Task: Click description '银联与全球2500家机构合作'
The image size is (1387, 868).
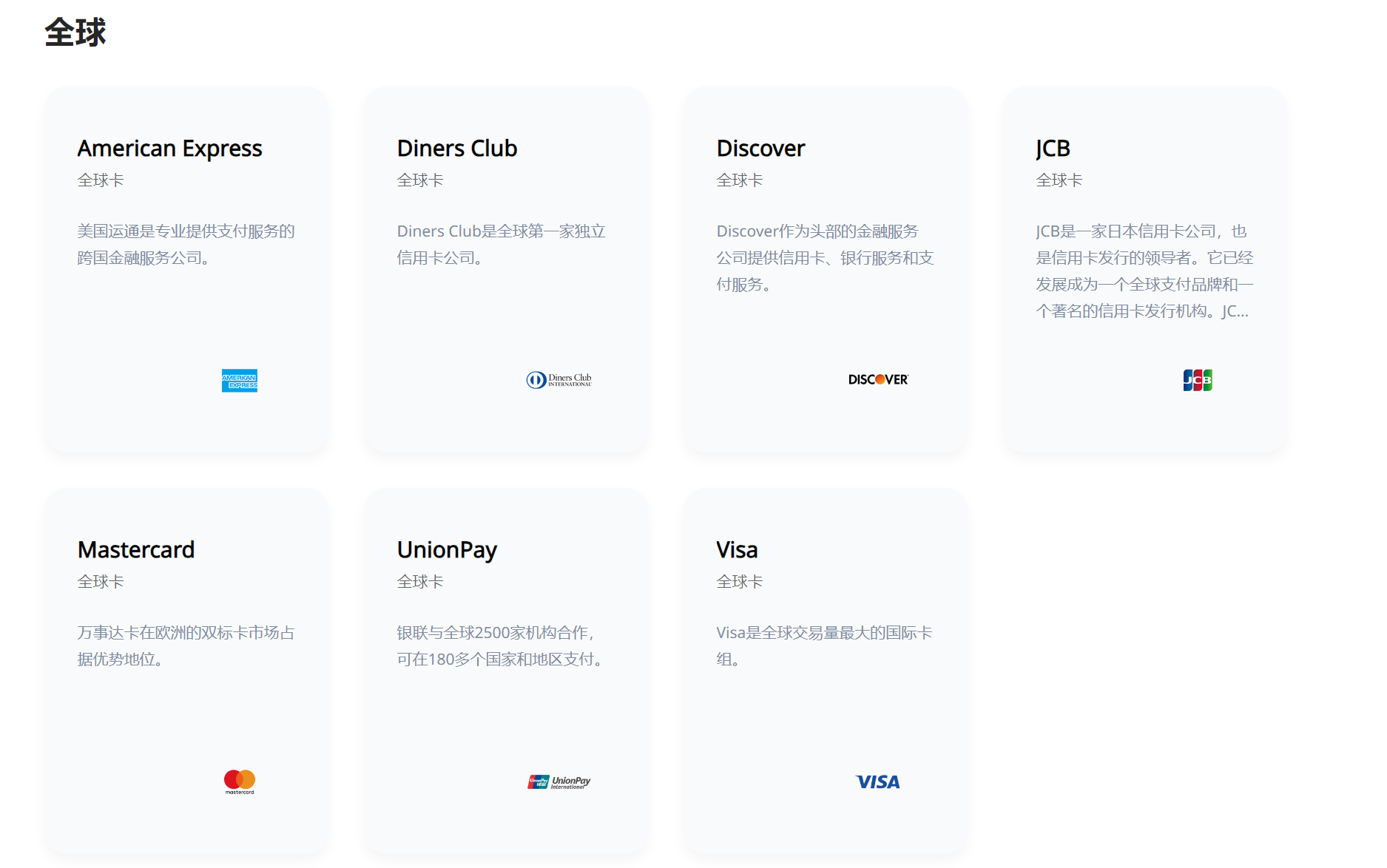Action: pyautogui.click(x=502, y=646)
